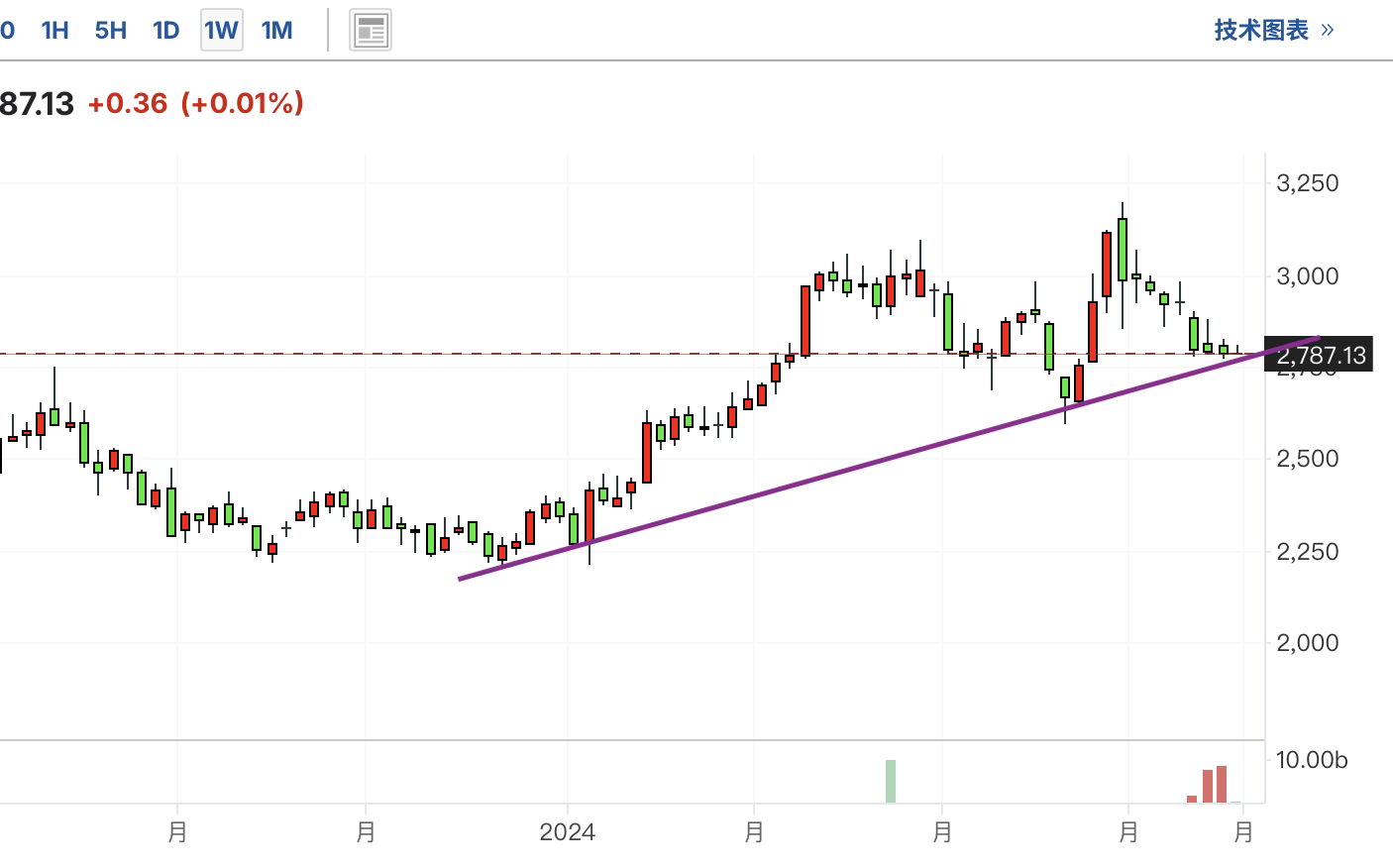Switch to the 1M timeframe

[x=277, y=31]
